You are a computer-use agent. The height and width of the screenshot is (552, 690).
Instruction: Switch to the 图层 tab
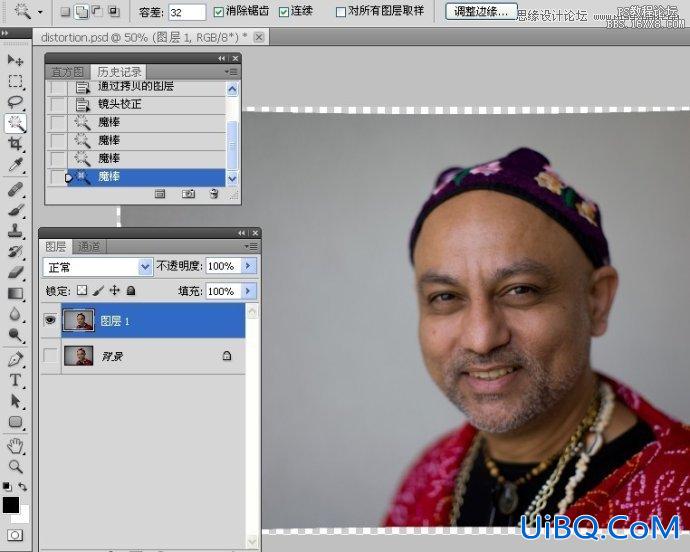tap(56, 247)
